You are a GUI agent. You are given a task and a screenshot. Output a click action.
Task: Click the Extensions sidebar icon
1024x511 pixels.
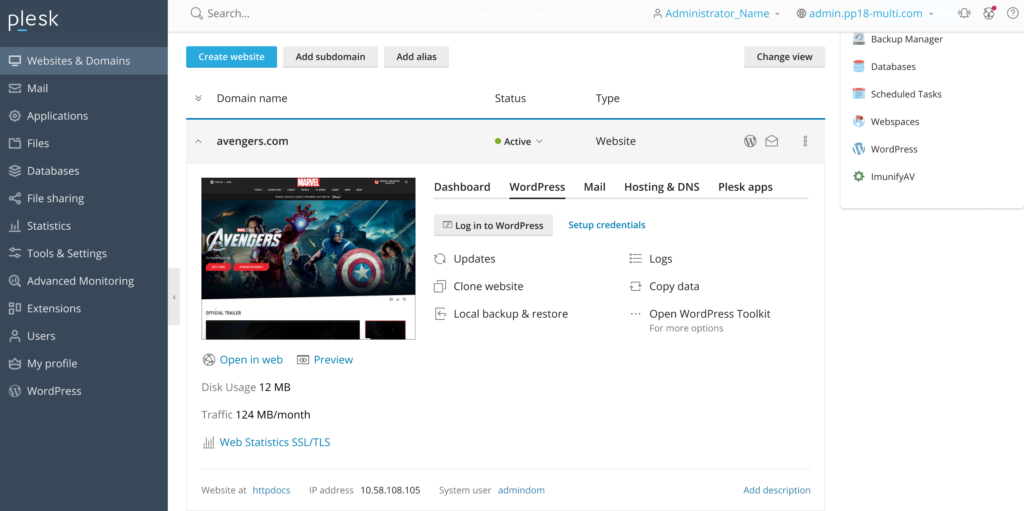pyautogui.click(x=14, y=308)
